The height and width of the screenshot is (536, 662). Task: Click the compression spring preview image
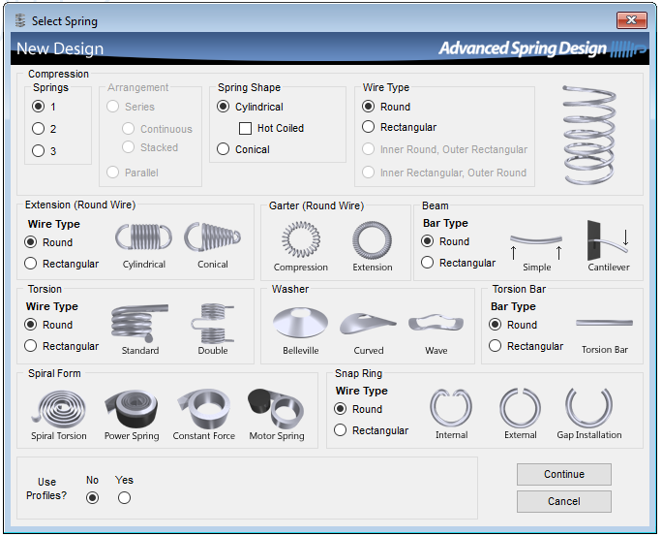pyautogui.click(x=589, y=135)
